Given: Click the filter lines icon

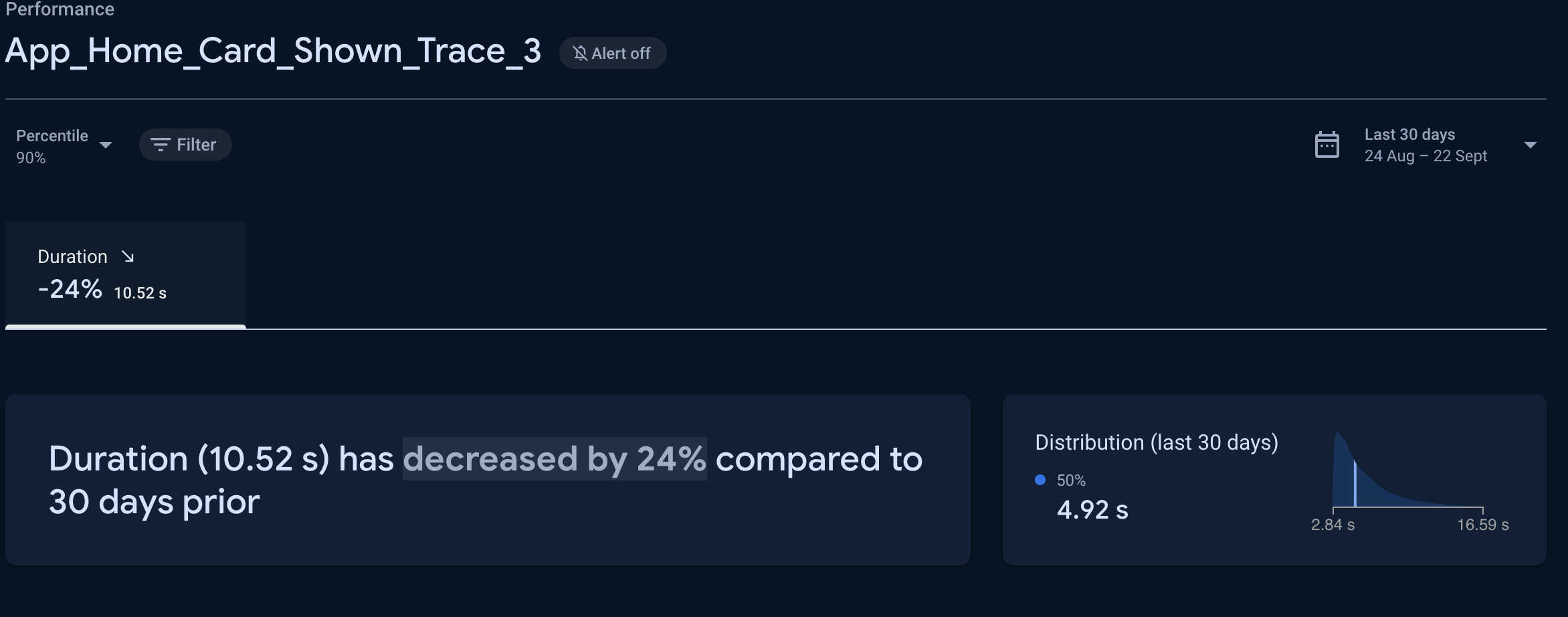Looking at the screenshot, I should pyautogui.click(x=160, y=145).
